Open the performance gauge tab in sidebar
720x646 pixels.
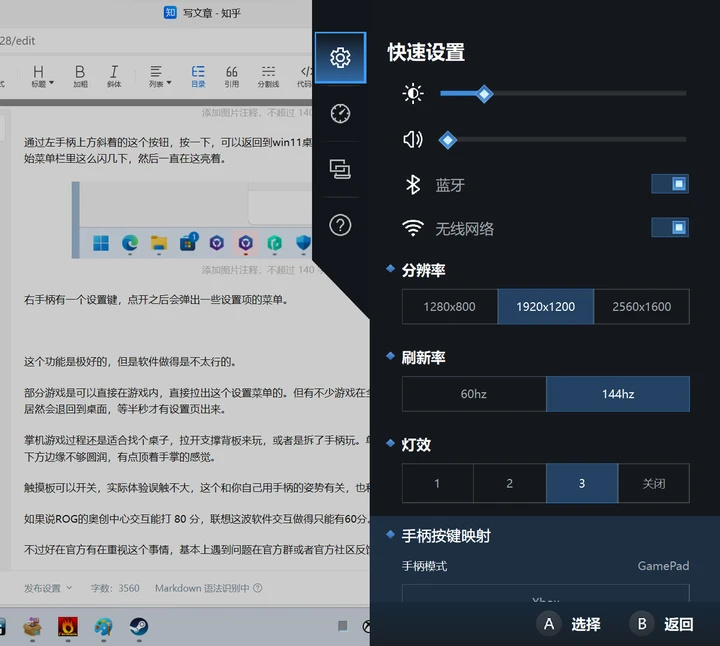pos(340,113)
